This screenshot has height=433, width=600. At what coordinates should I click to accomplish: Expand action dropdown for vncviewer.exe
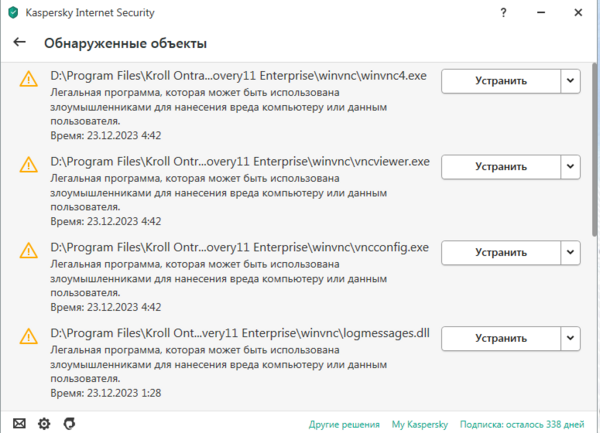click(569, 167)
